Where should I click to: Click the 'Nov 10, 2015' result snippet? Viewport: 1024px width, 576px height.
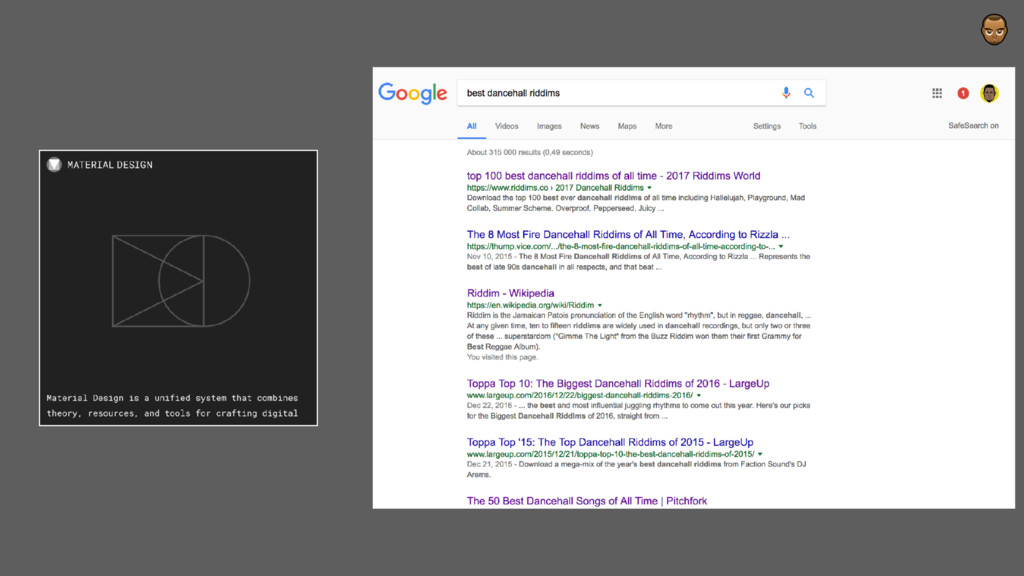pos(638,262)
